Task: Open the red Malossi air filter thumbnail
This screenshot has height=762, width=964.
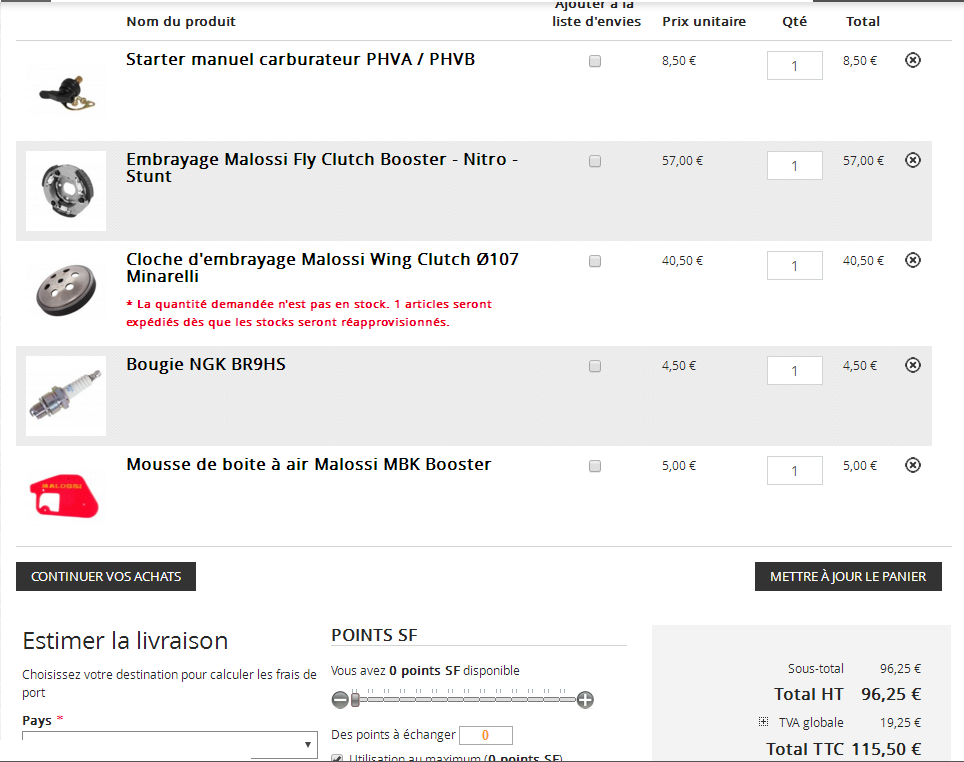Action: click(x=66, y=496)
